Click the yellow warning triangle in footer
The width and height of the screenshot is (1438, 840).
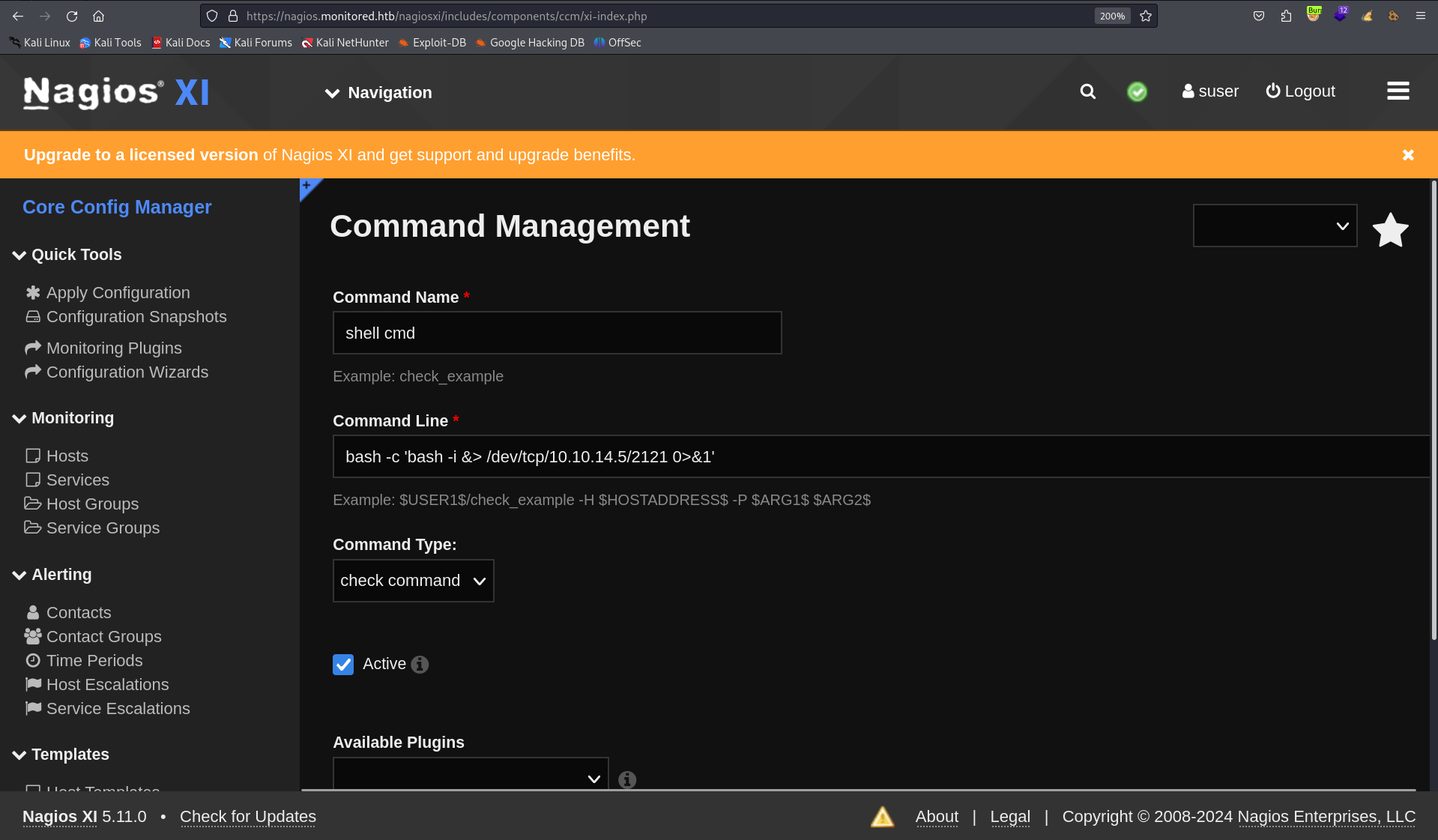point(883,817)
